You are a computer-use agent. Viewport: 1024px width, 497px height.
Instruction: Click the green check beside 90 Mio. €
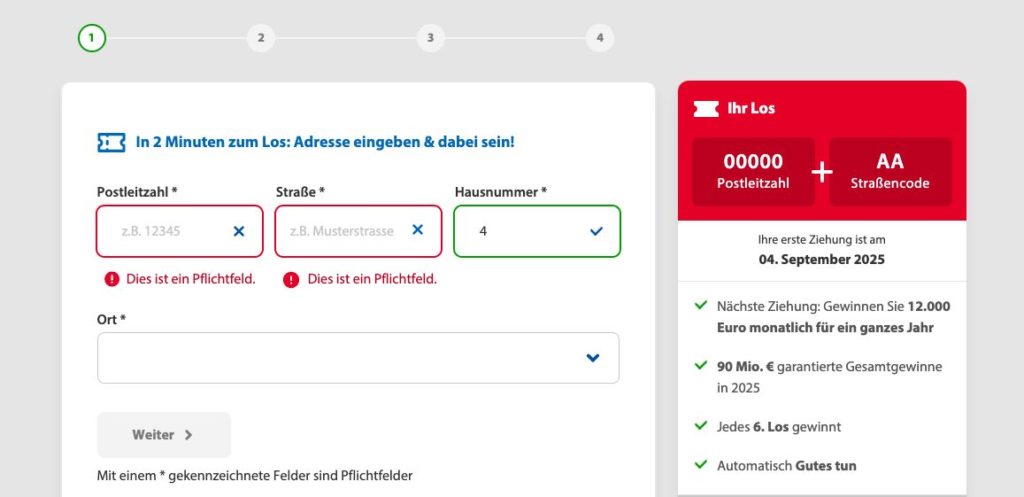[x=701, y=365]
